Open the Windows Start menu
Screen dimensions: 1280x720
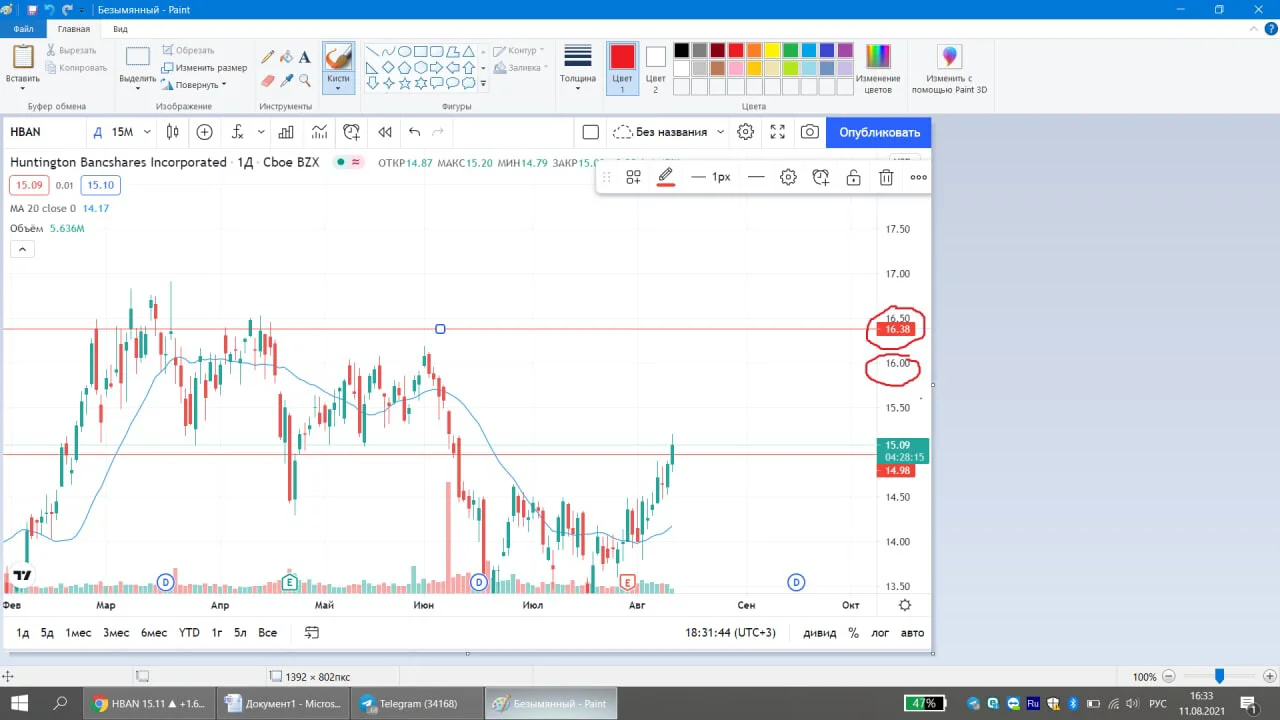(19, 703)
